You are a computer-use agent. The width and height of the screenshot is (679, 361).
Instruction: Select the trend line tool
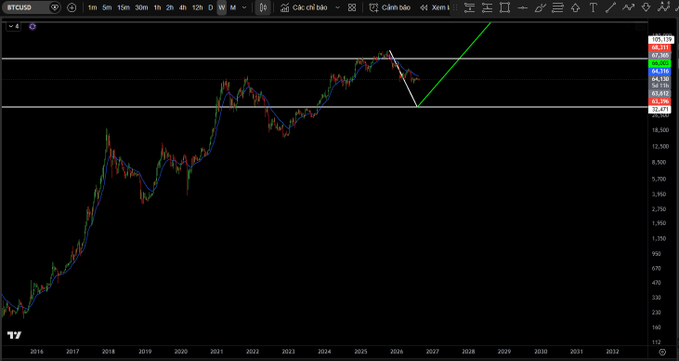tap(611, 7)
